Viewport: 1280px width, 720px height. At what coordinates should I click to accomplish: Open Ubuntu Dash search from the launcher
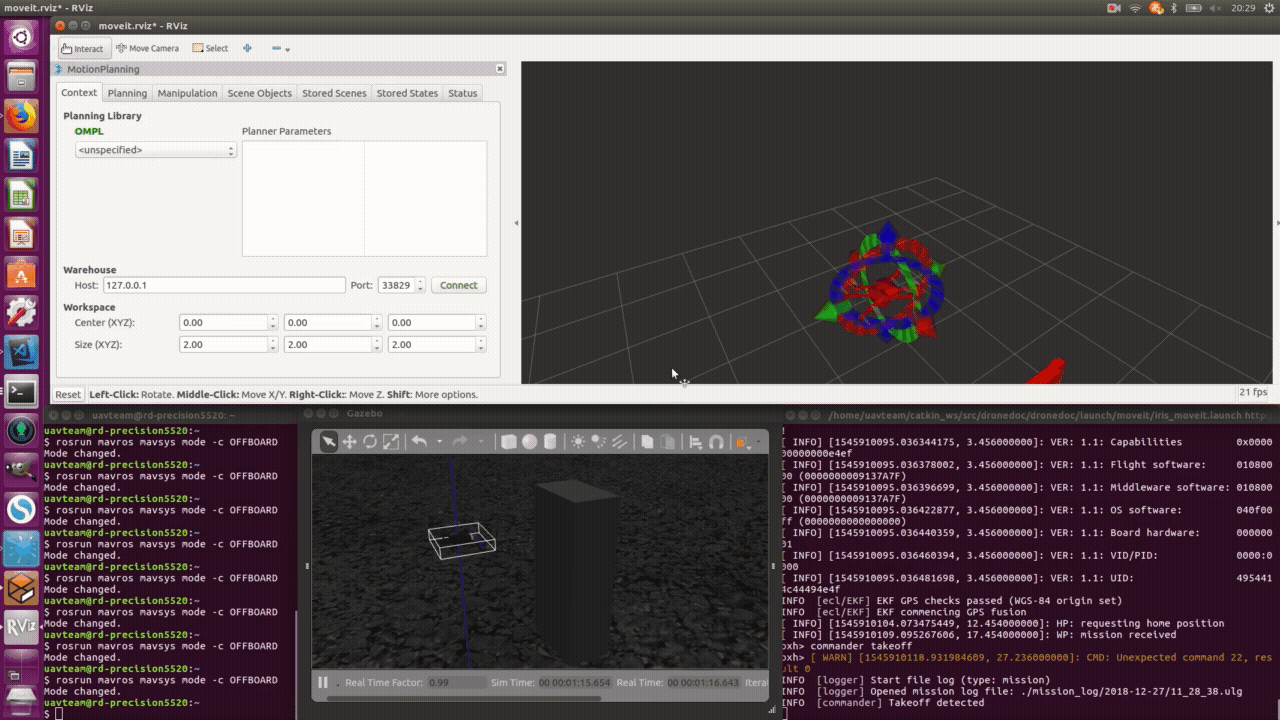(21, 39)
